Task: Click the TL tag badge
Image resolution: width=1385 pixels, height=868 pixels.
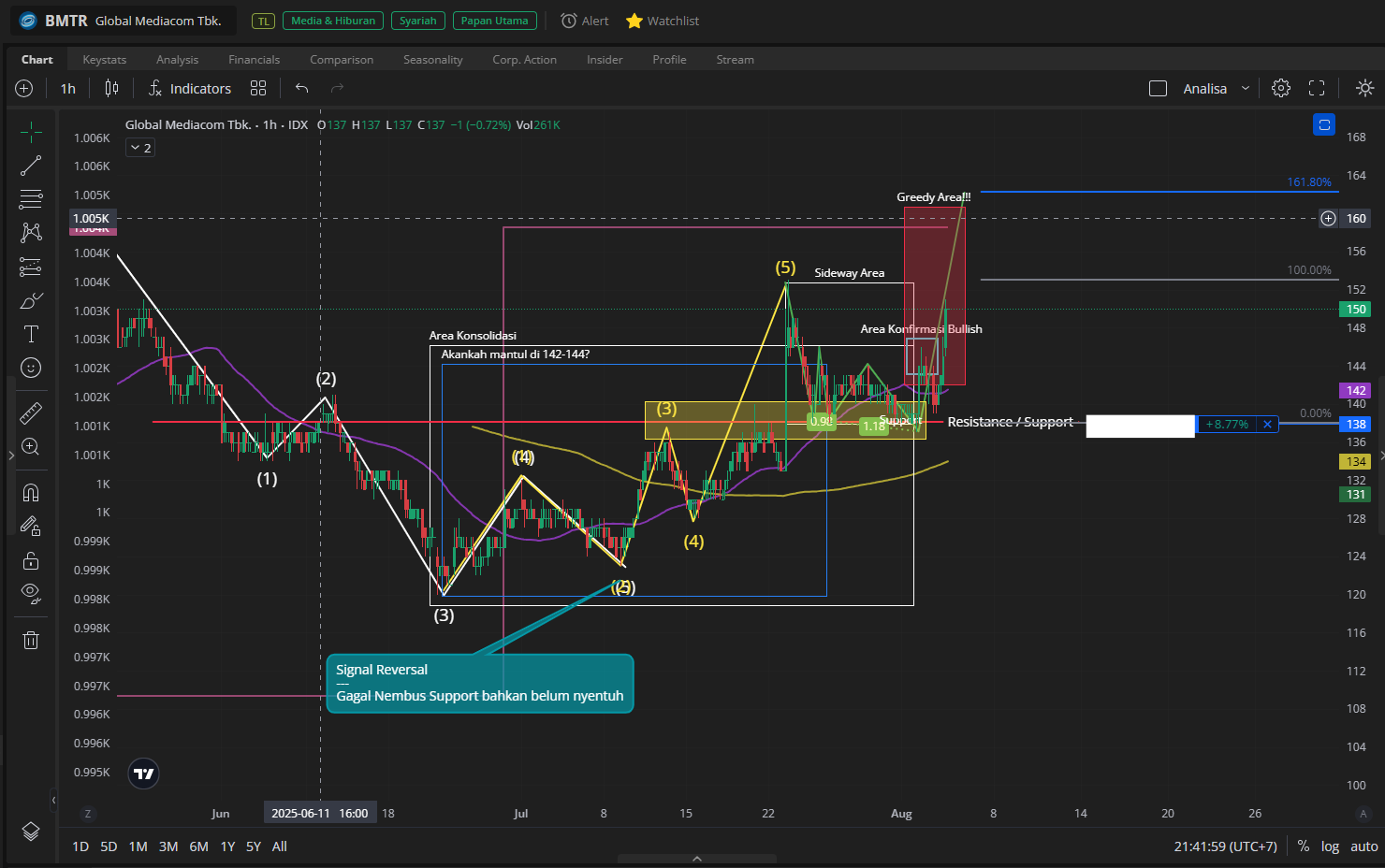Action: 264,21
